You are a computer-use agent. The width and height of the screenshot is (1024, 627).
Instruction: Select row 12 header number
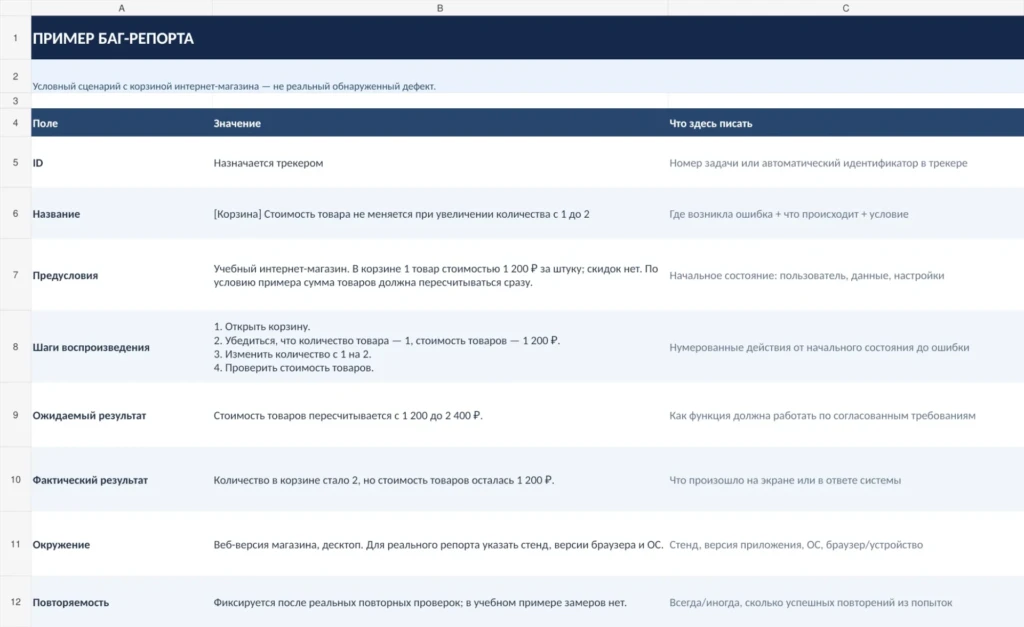15,602
